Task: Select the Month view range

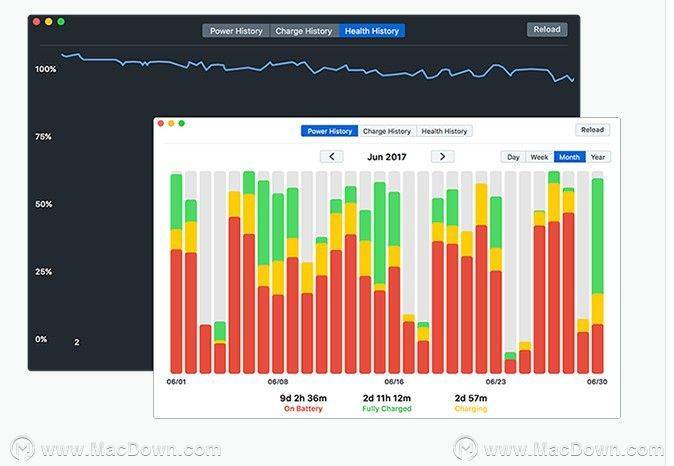Action: point(570,157)
